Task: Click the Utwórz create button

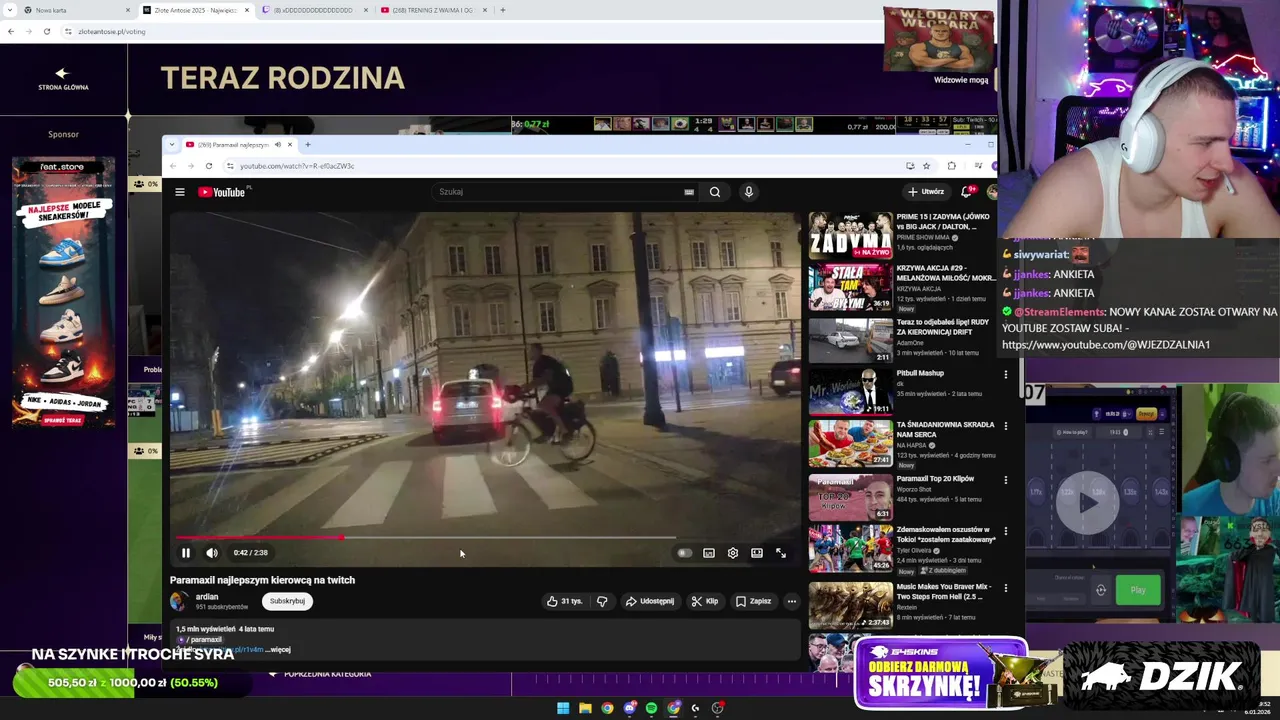Action: coord(926,192)
